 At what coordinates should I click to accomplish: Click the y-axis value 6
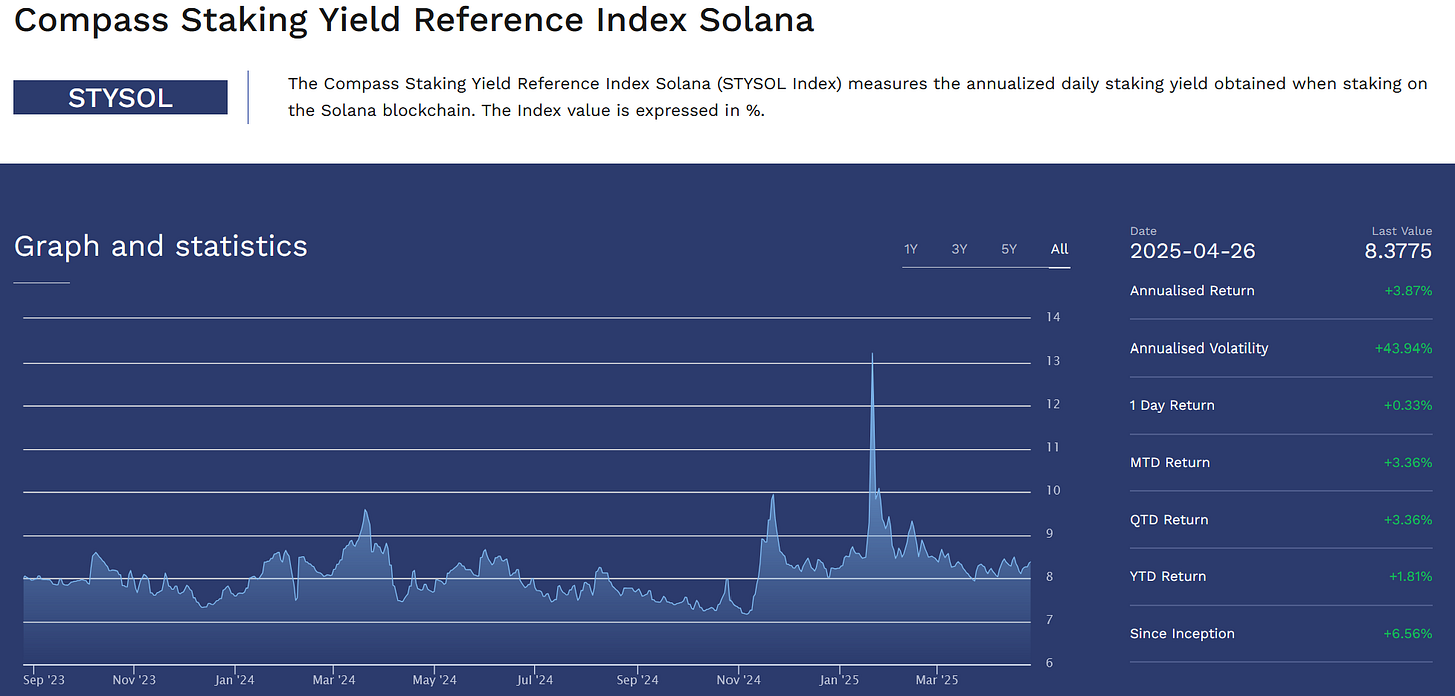1050,663
